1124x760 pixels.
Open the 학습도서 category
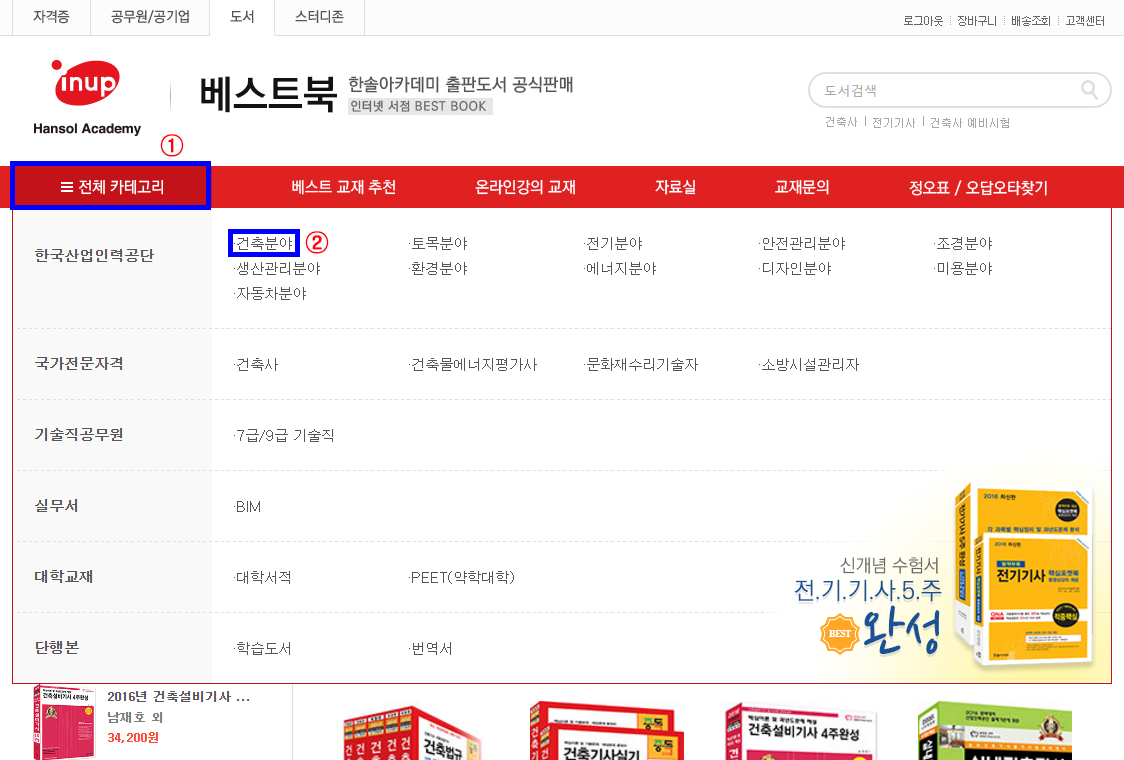262,649
